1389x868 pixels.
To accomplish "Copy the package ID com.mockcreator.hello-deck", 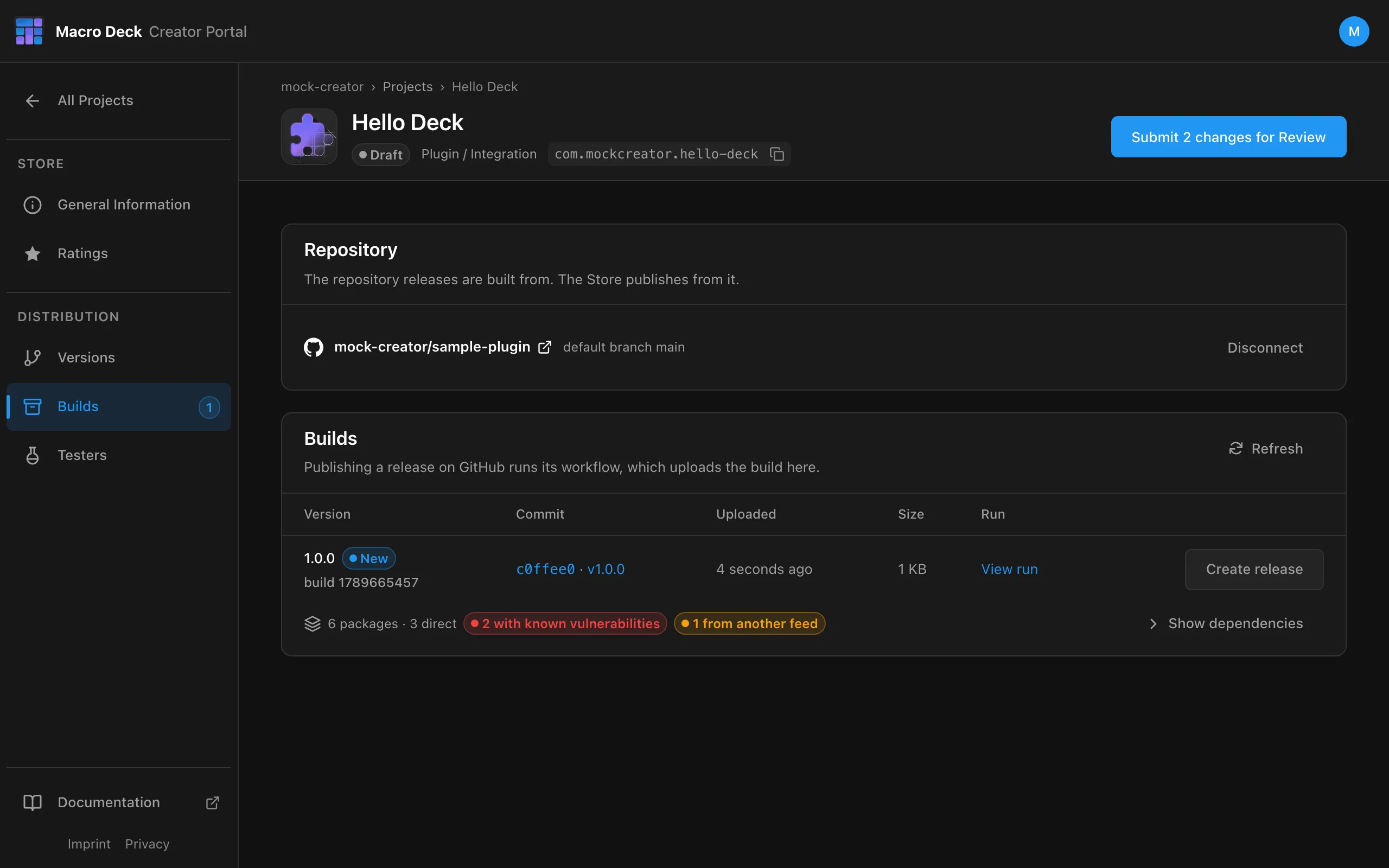I will click(776, 154).
